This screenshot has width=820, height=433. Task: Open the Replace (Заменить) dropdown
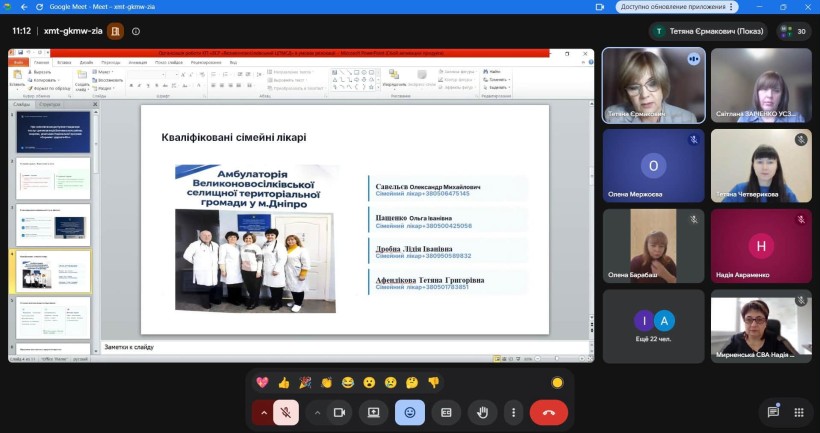(x=496, y=79)
